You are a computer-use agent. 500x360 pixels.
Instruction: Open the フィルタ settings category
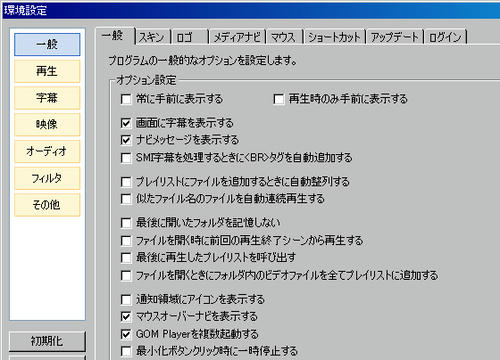[47, 178]
